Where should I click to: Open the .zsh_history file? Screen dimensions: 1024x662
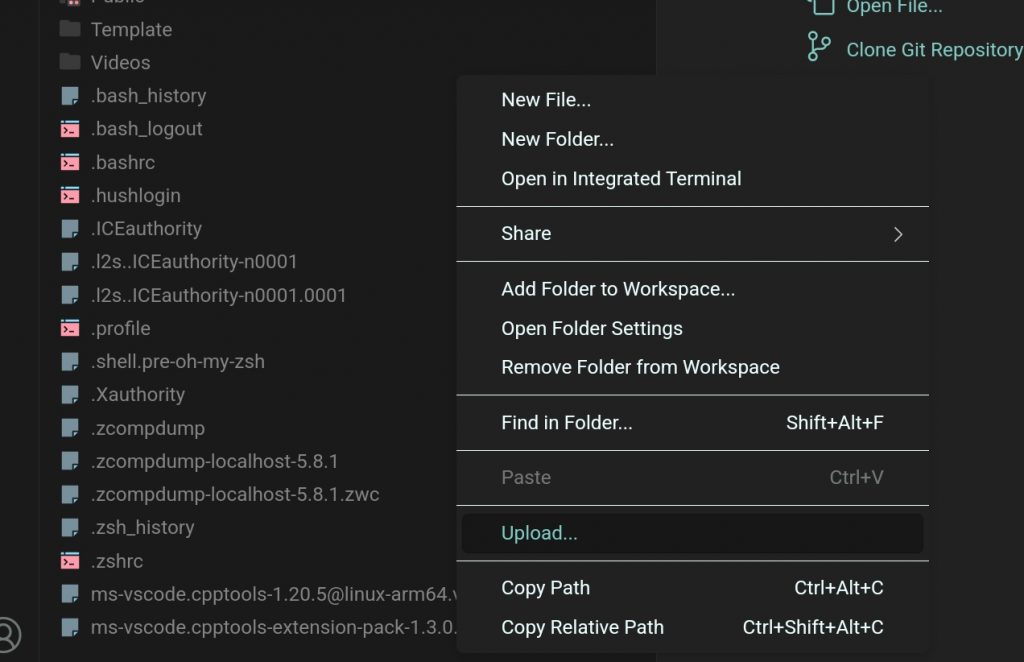142,527
